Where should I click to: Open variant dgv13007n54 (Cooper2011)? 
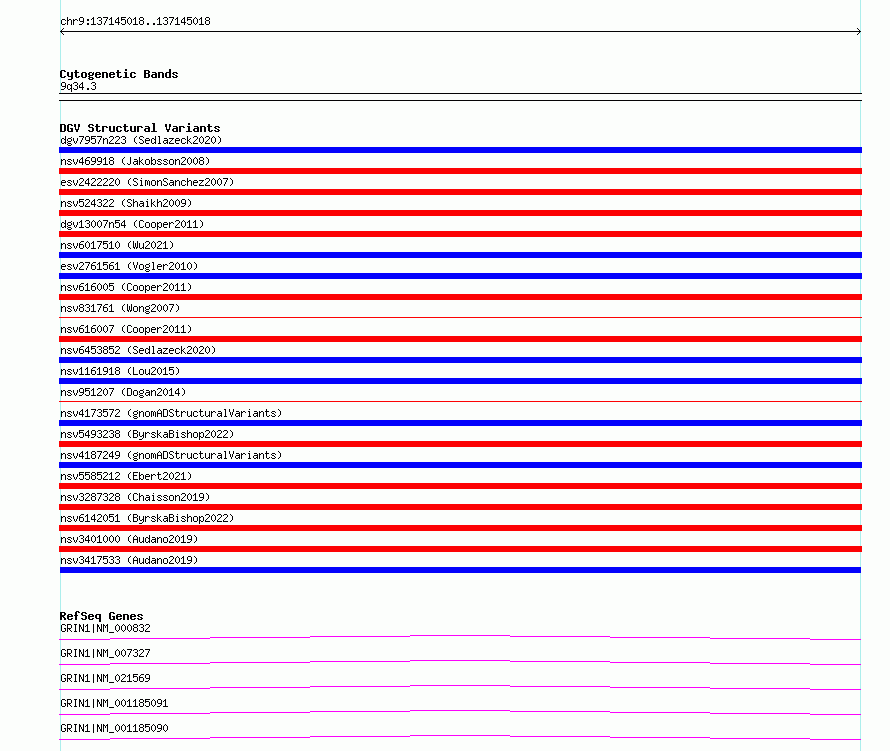coord(132,224)
